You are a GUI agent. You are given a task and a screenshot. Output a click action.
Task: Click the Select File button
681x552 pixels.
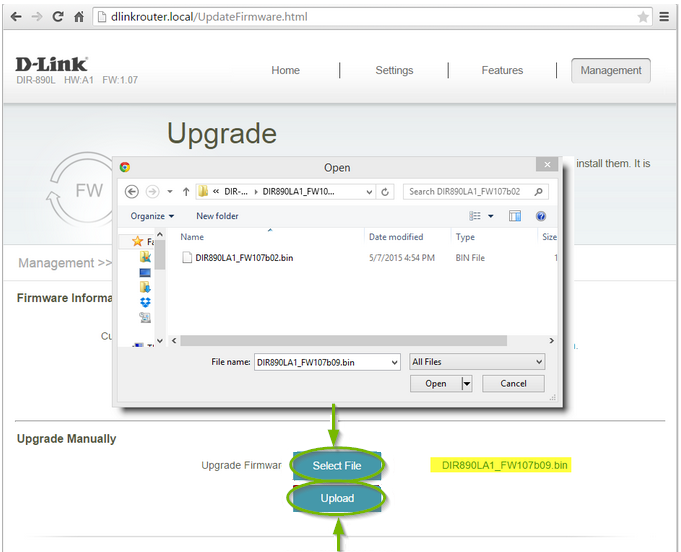(337, 466)
